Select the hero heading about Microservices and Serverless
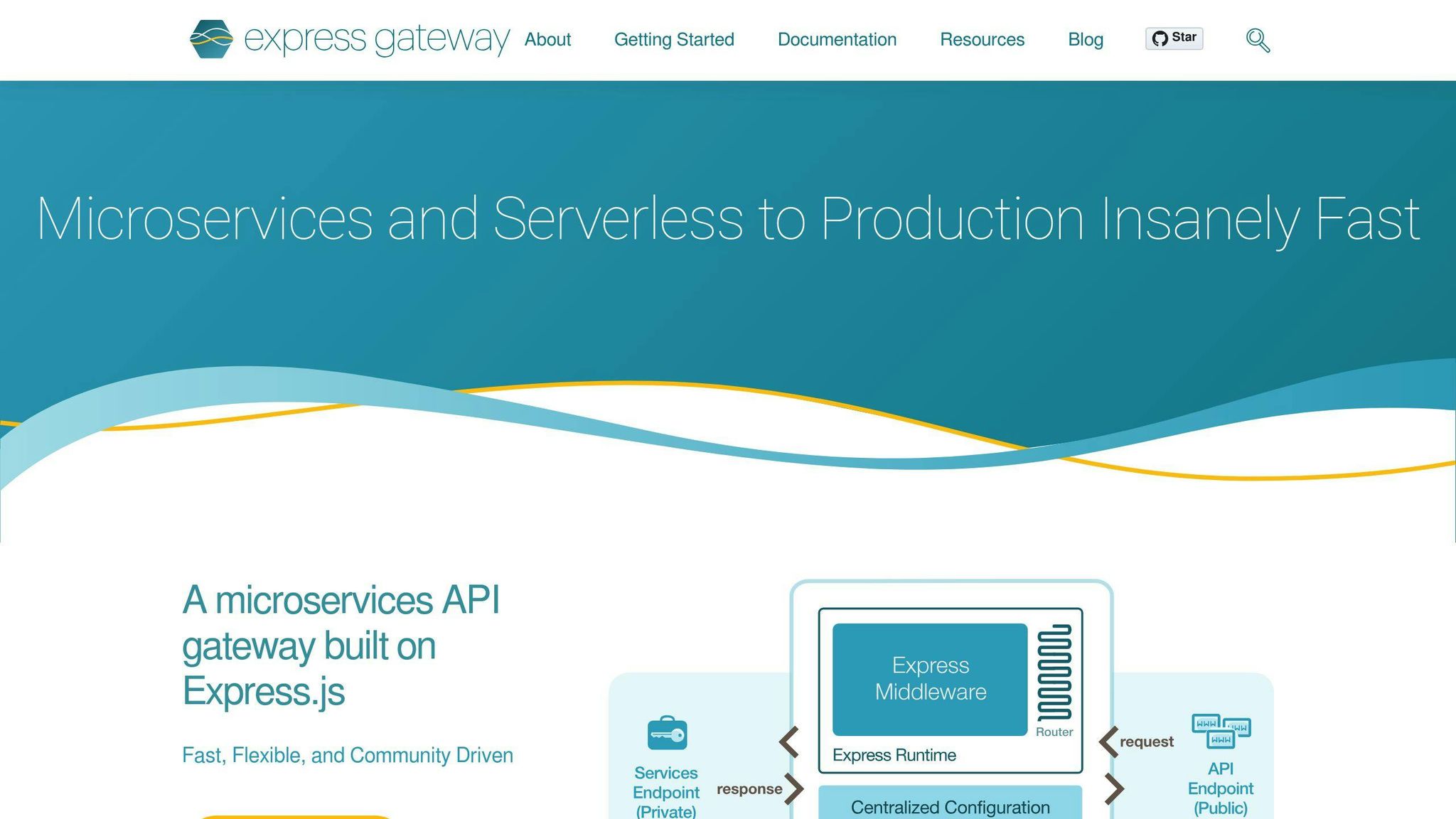Viewport: 1456px width, 819px height. click(x=728, y=221)
